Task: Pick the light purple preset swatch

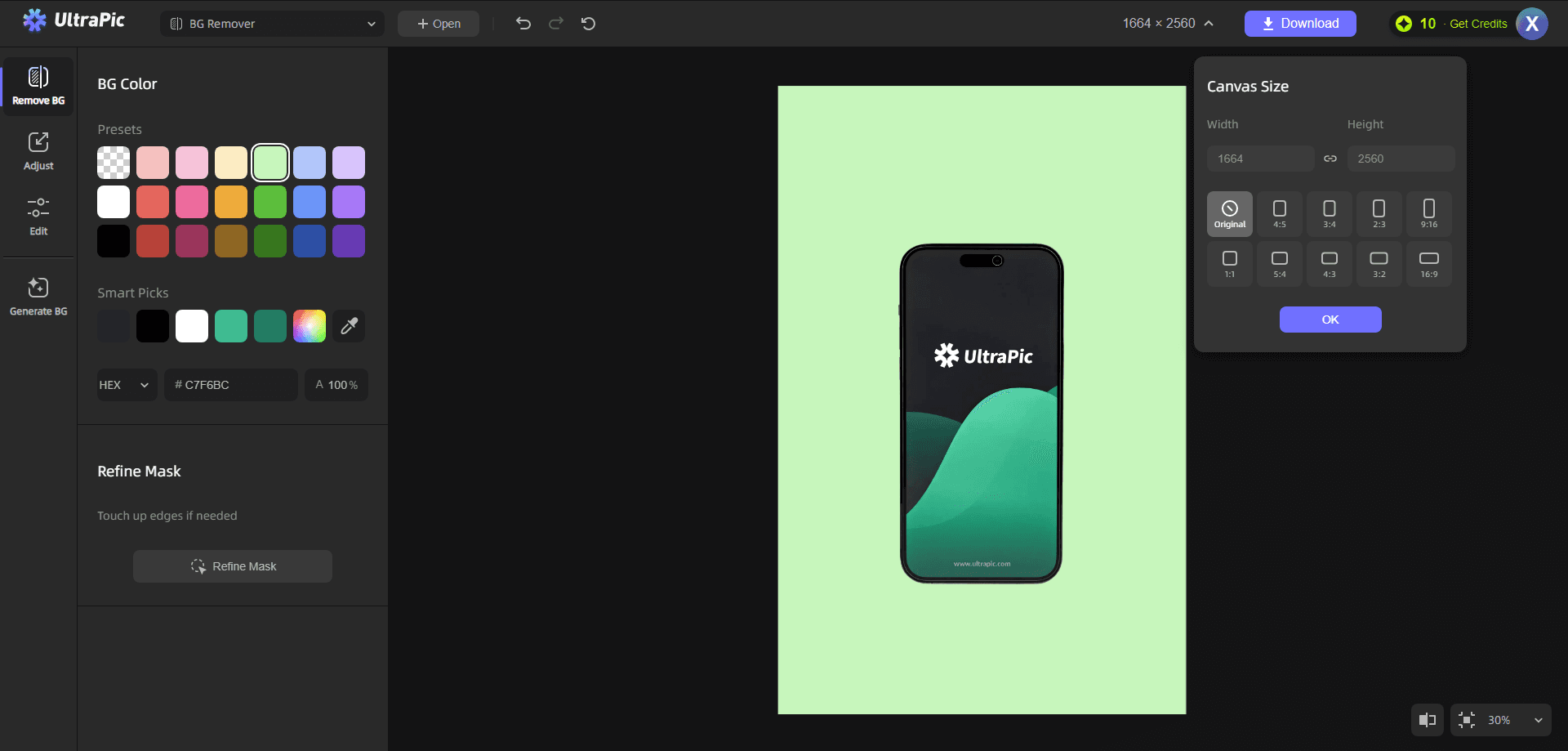Action: pos(349,163)
